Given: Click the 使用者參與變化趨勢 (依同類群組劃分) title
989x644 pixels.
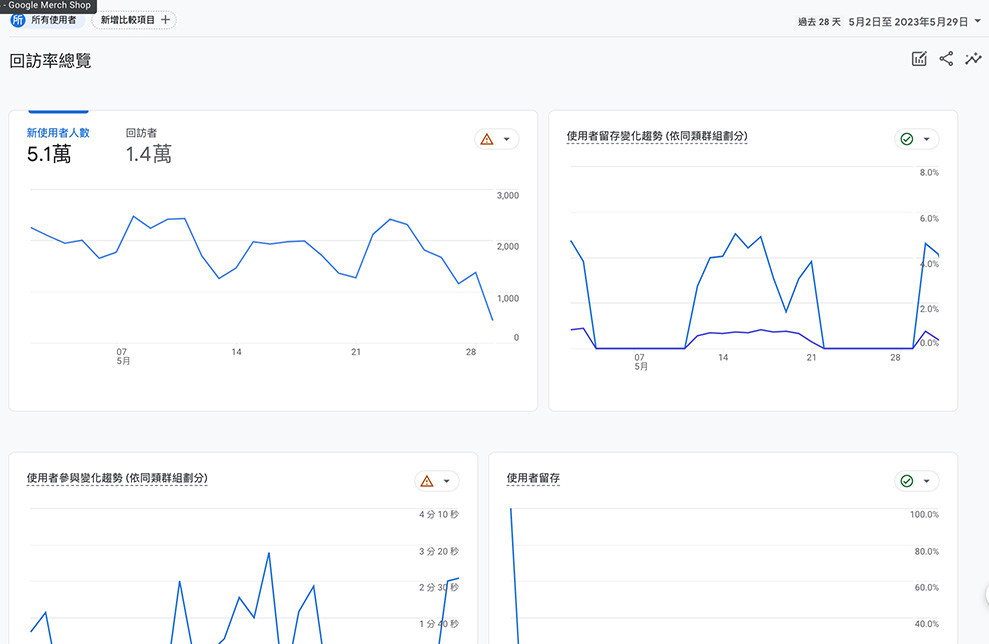Looking at the screenshot, I should point(117,478).
